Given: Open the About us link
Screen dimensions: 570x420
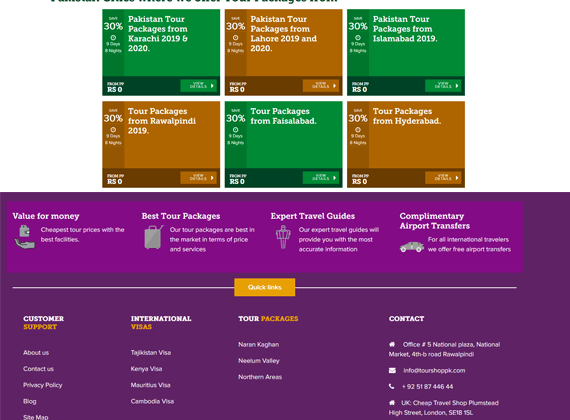Looking at the screenshot, I should click(36, 352).
